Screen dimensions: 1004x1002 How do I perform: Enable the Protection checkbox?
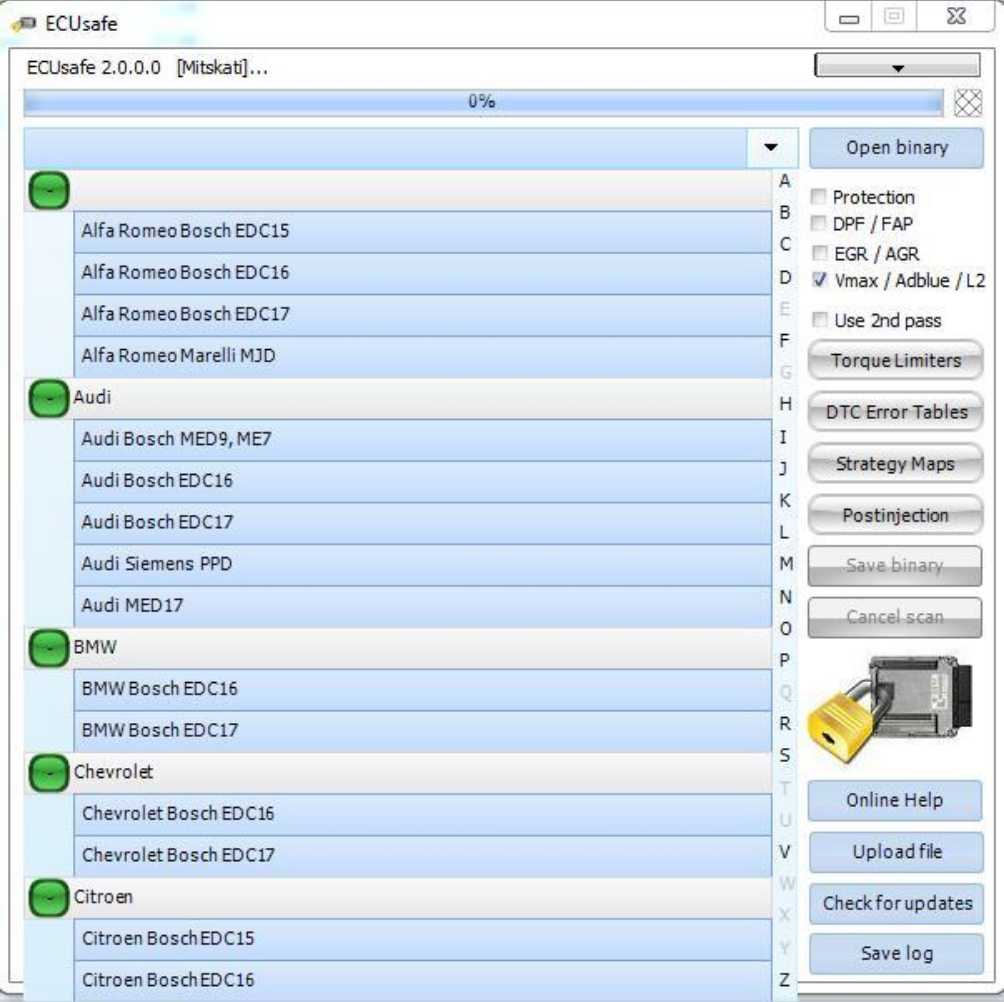click(x=817, y=196)
